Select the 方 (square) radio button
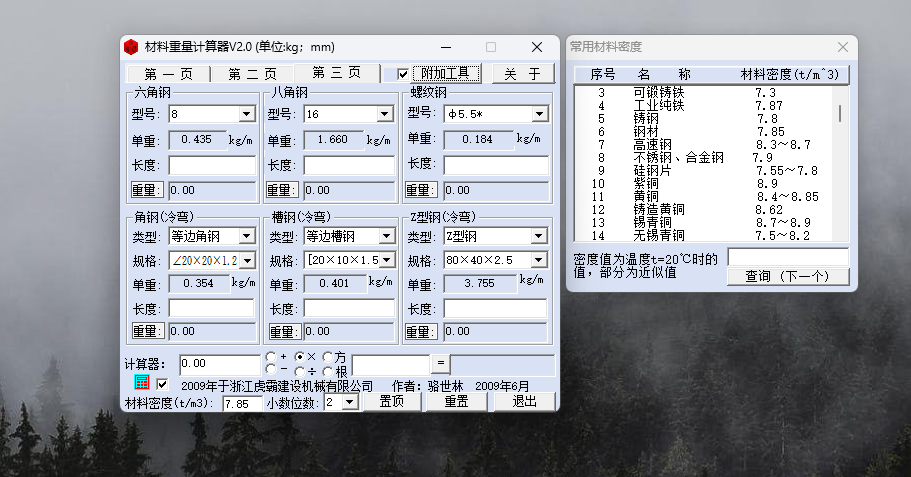911x477 pixels. coord(328,357)
